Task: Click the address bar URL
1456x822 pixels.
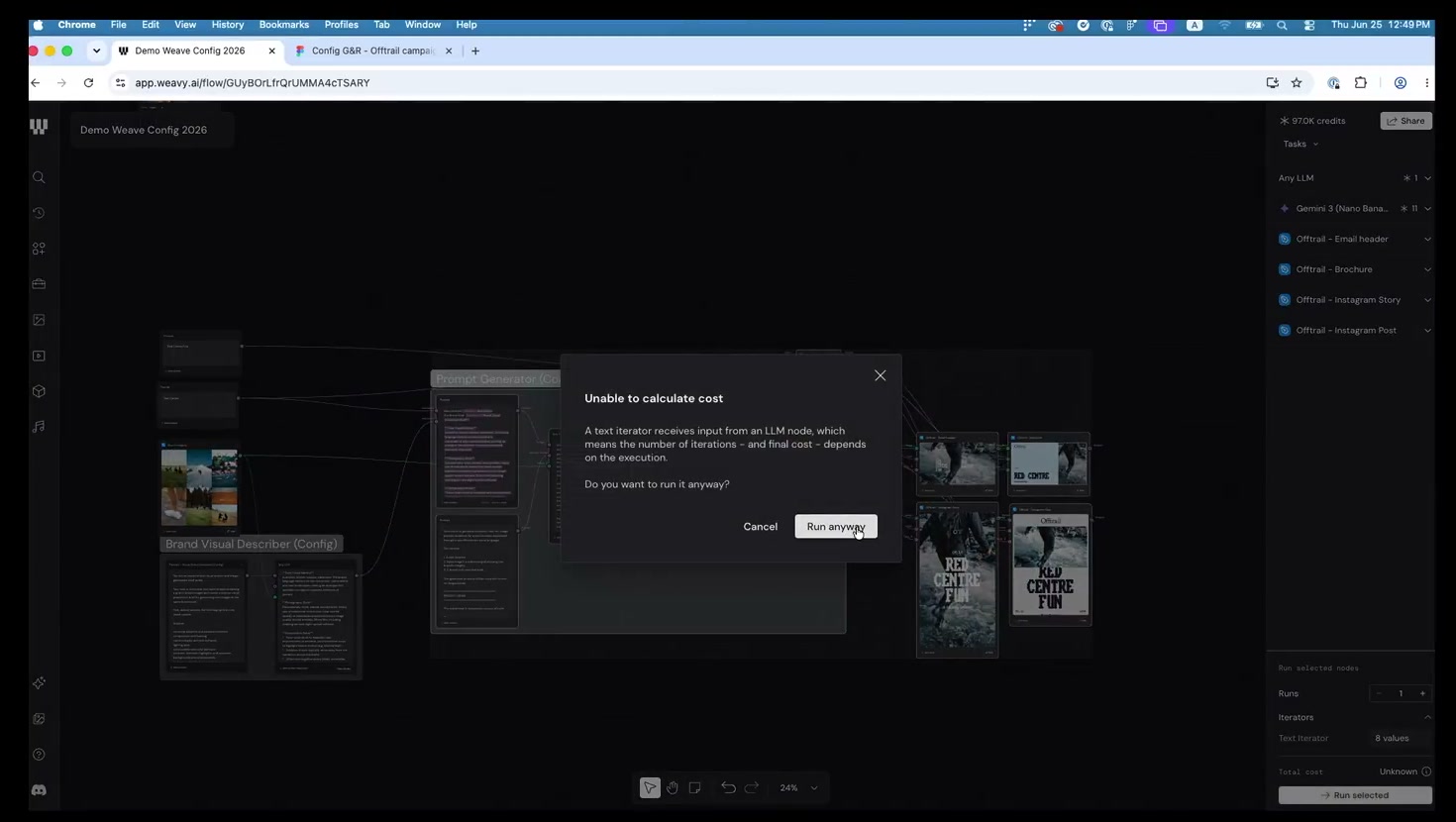Action: click(x=253, y=83)
